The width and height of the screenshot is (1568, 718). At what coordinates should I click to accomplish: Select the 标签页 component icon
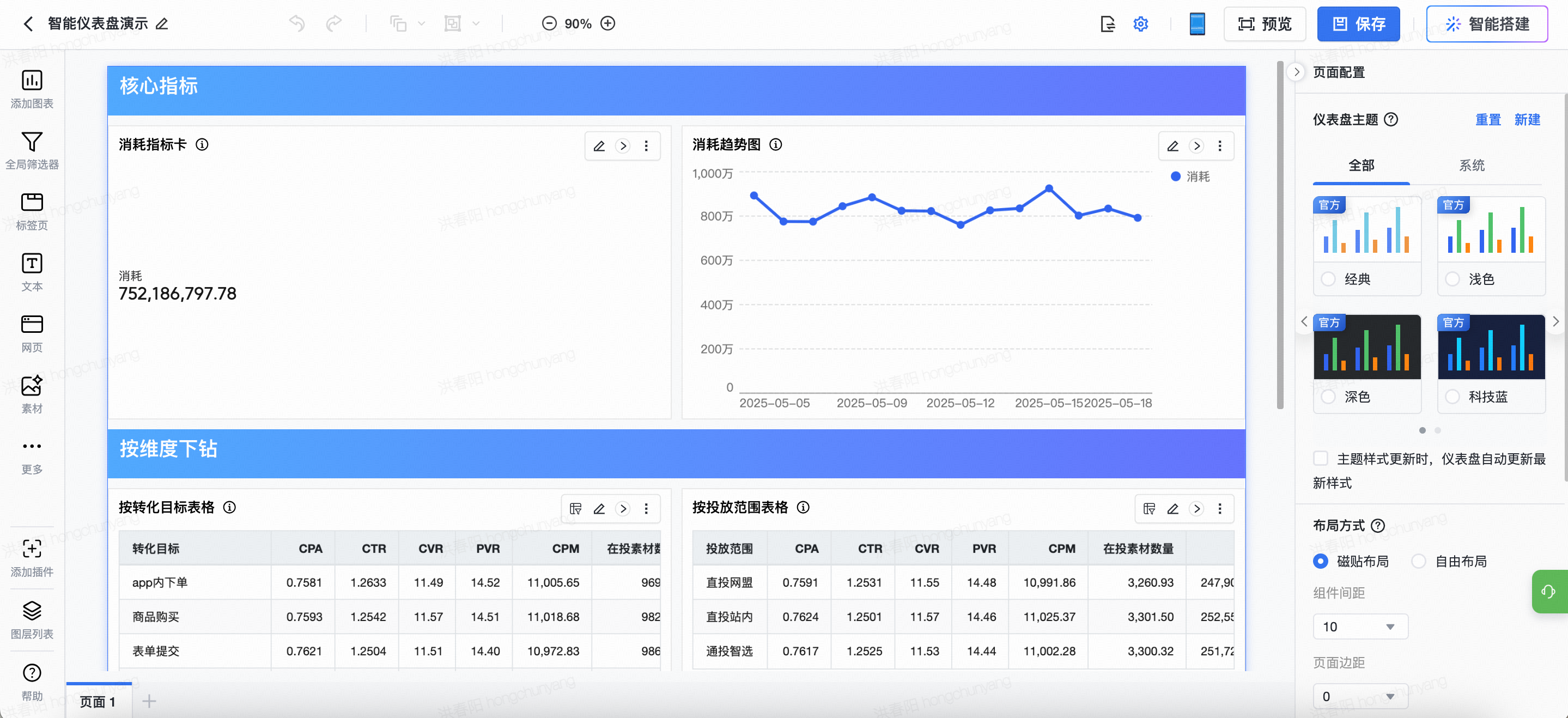32,203
